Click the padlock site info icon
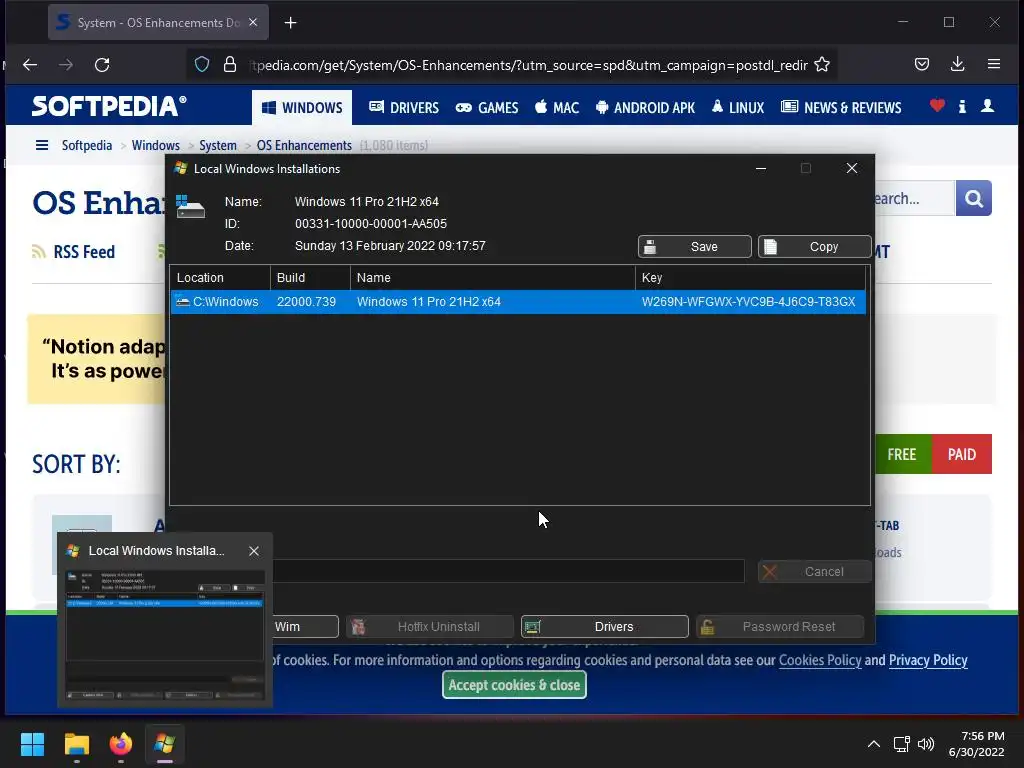The width and height of the screenshot is (1024, 768). click(x=230, y=65)
